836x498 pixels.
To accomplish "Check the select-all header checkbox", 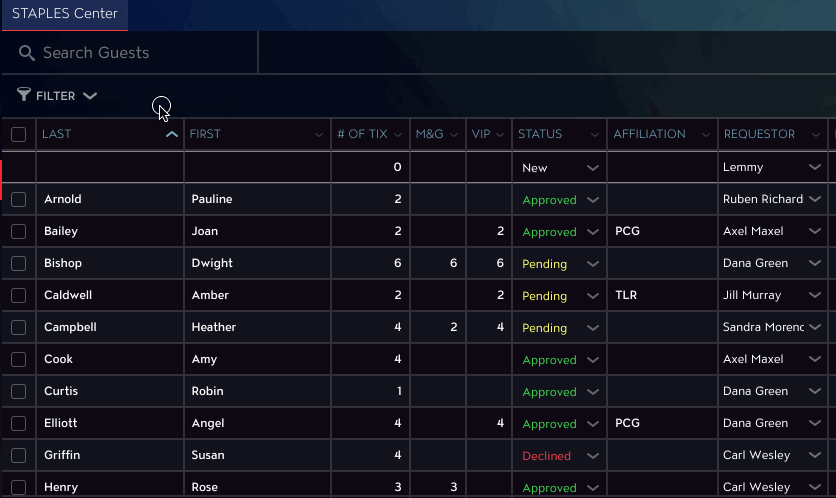I will click(x=19, y=134).
